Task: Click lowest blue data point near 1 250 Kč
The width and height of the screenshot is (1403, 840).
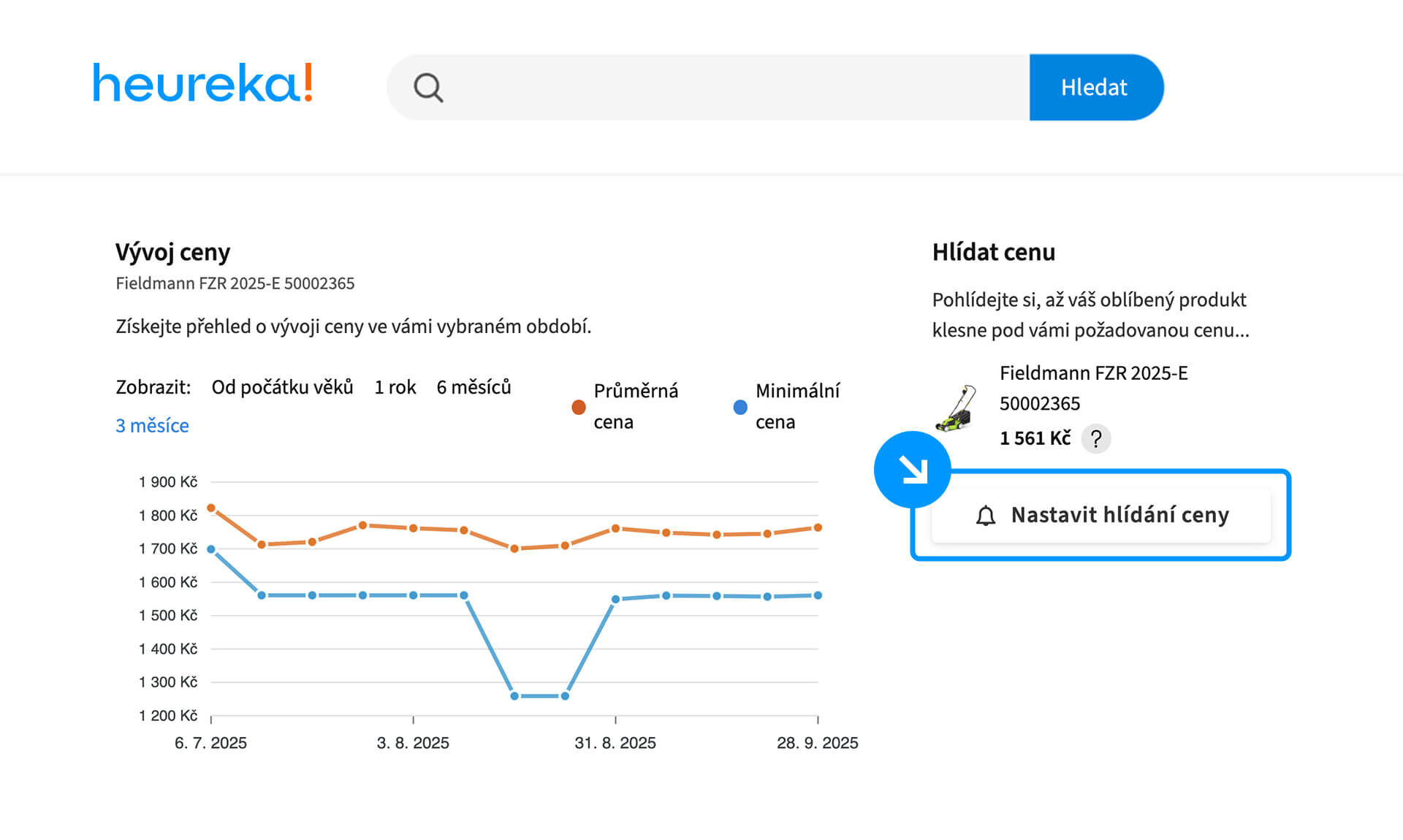Action: tap(514, 696)
